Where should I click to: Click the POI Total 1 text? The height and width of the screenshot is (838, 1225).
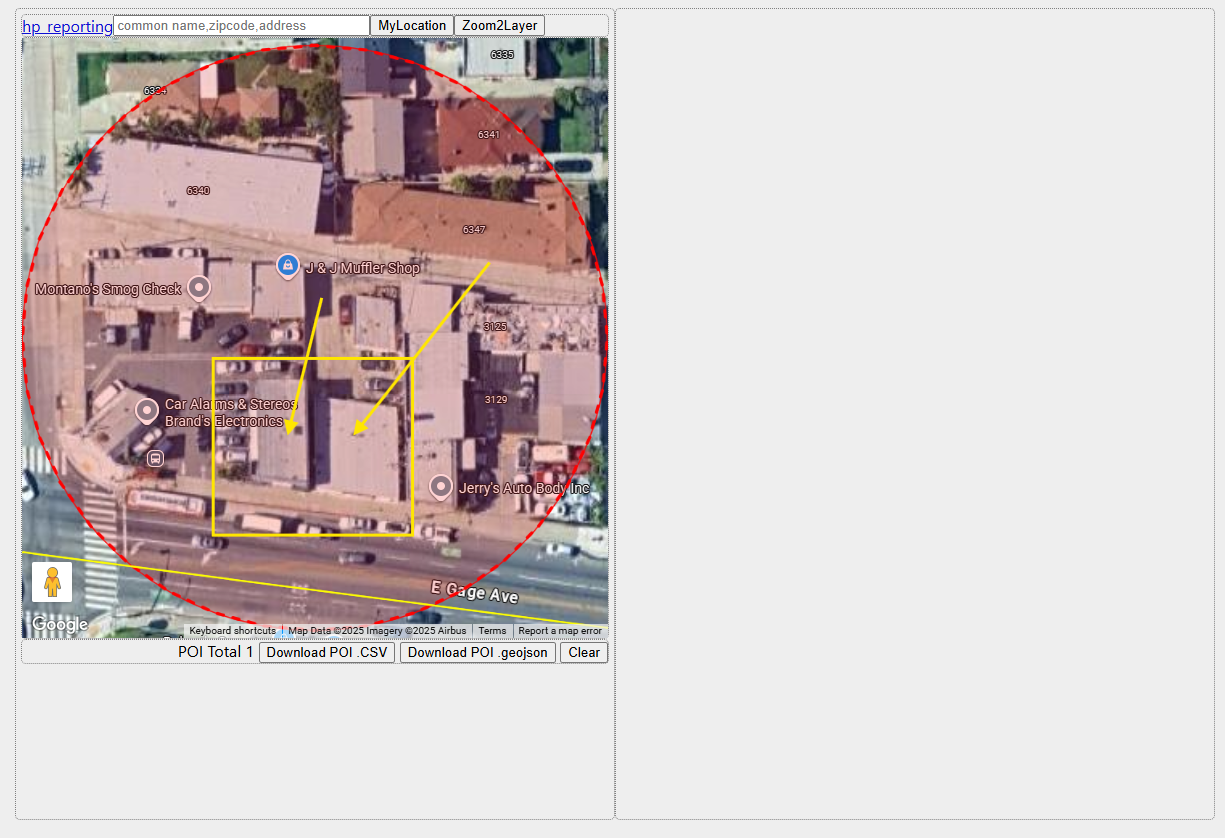(x=216, y=652)
